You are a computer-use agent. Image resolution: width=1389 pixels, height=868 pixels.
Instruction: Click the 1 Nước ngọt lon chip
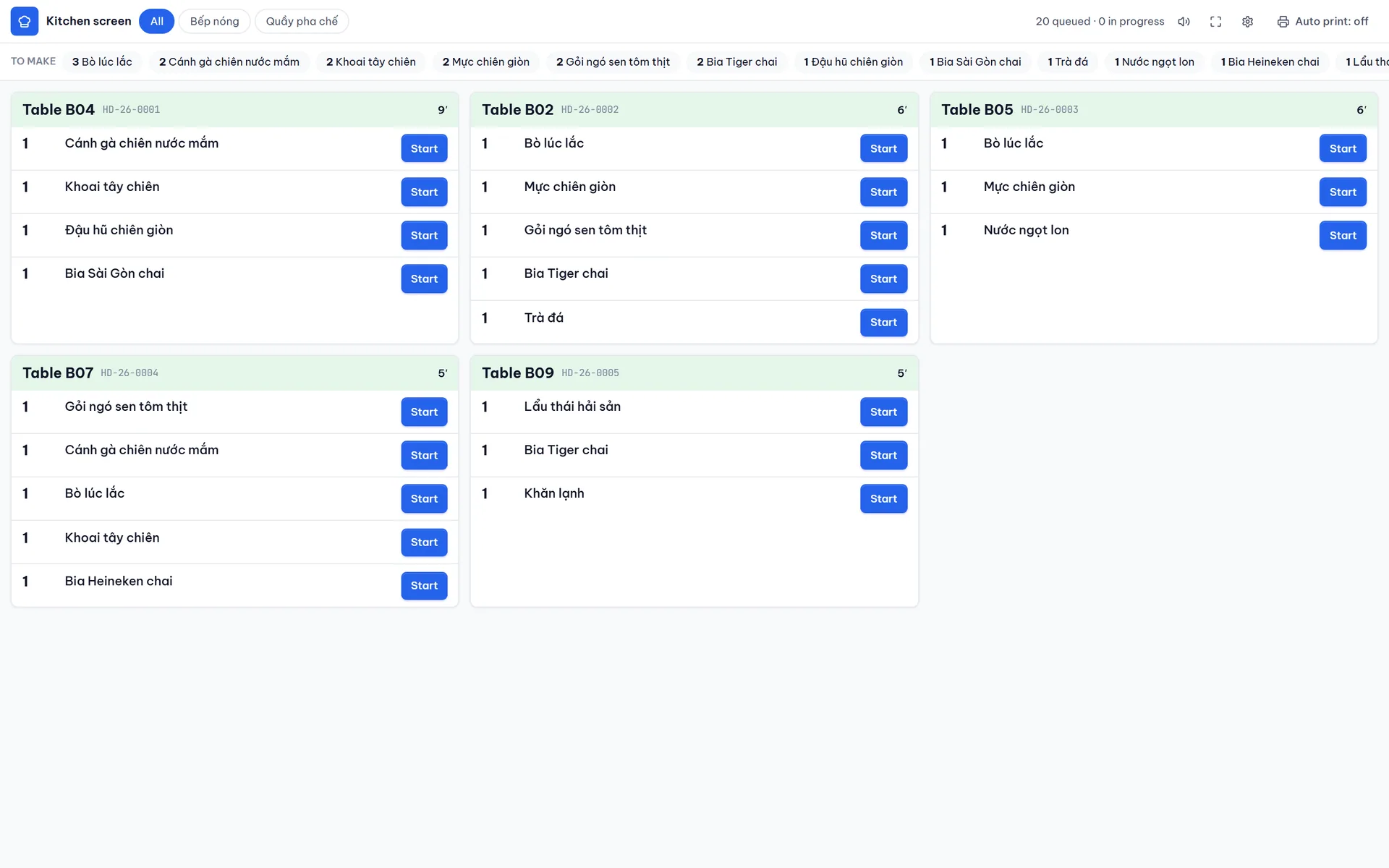[x=1154, y=61]
